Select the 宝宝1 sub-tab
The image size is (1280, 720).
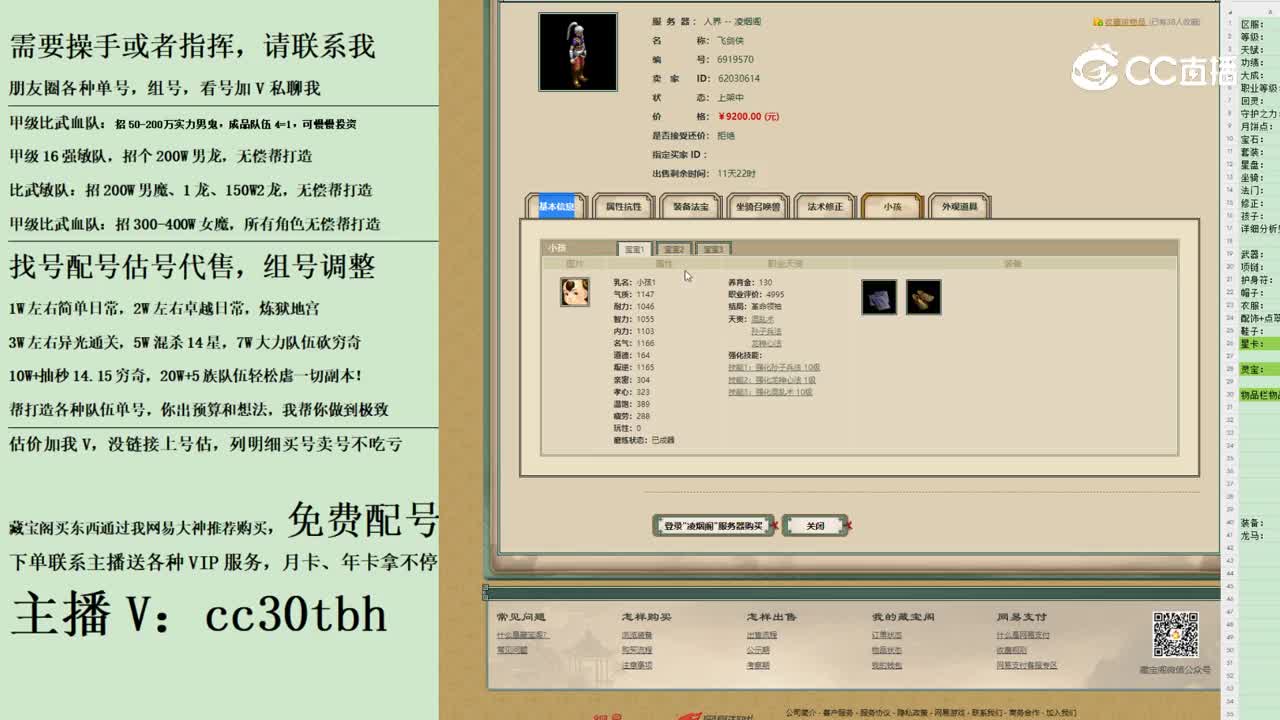coord(634,249)
